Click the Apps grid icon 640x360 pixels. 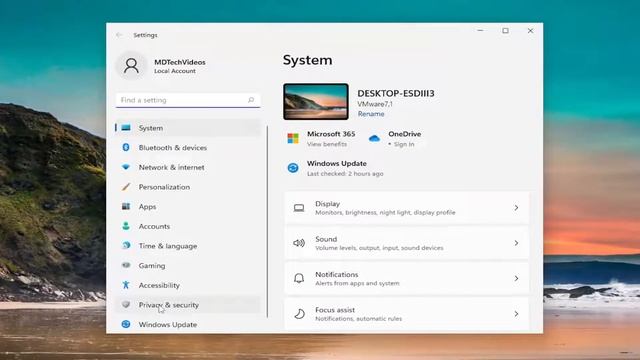(126, 207)
